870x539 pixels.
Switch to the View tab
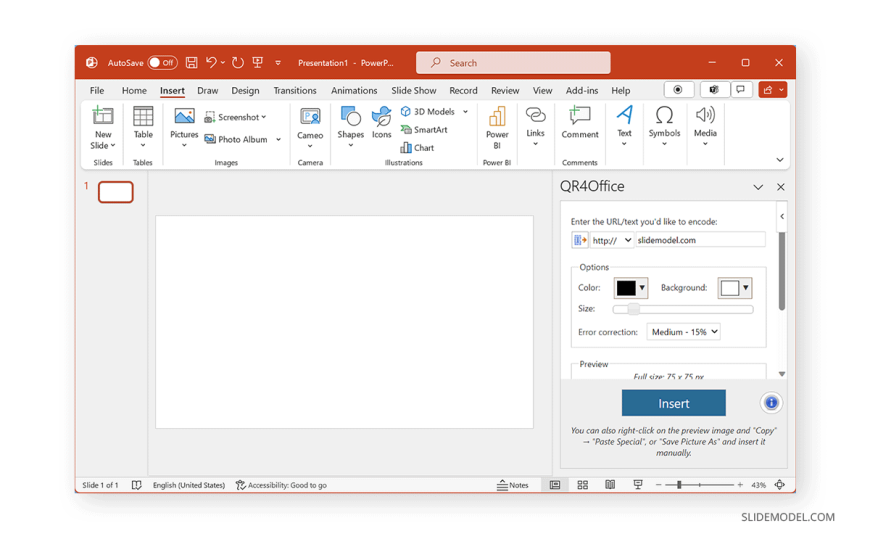(543, 90)
